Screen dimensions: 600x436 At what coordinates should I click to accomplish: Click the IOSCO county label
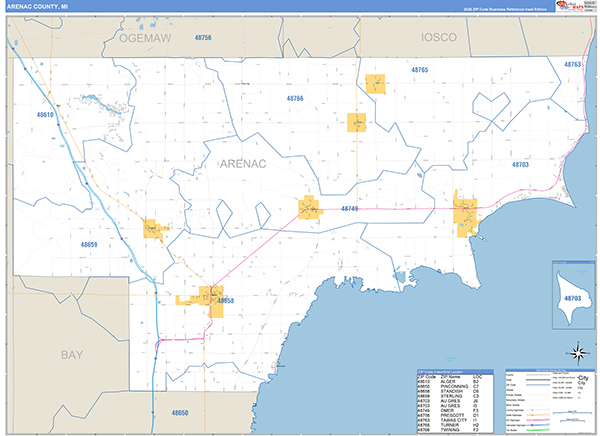pos(439,36)
